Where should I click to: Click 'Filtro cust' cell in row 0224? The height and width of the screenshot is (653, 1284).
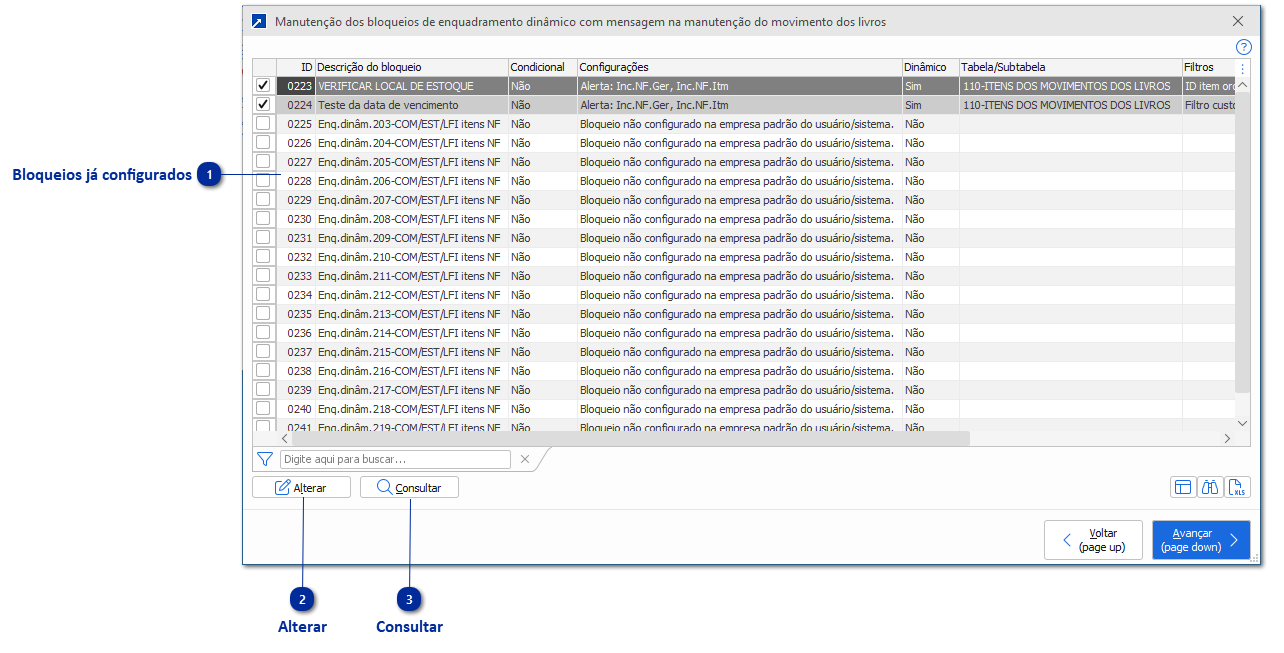[x=1209, y=105]
